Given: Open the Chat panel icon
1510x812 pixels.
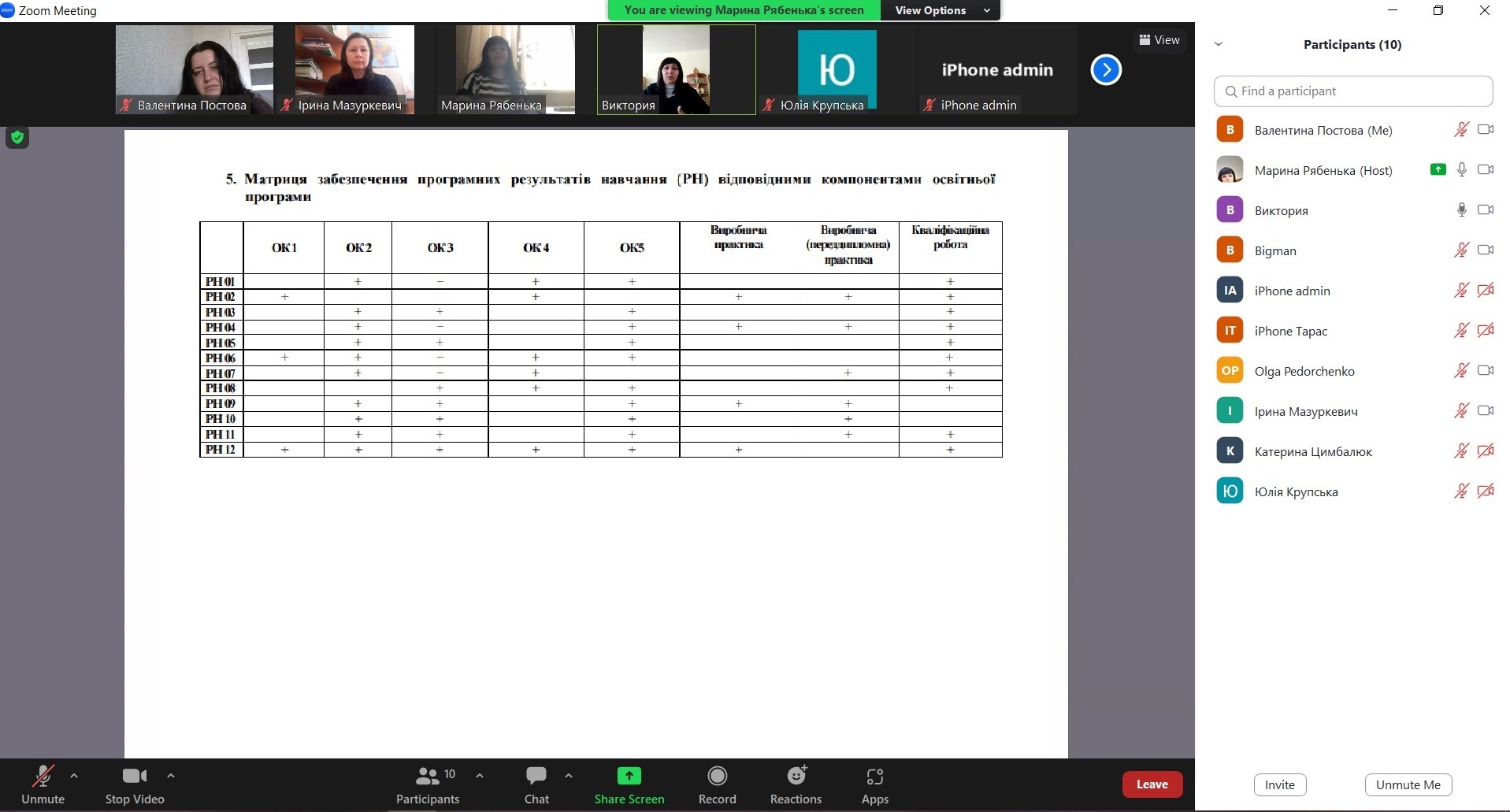Looking at the screenshot, I should click(x=536, y=777).
